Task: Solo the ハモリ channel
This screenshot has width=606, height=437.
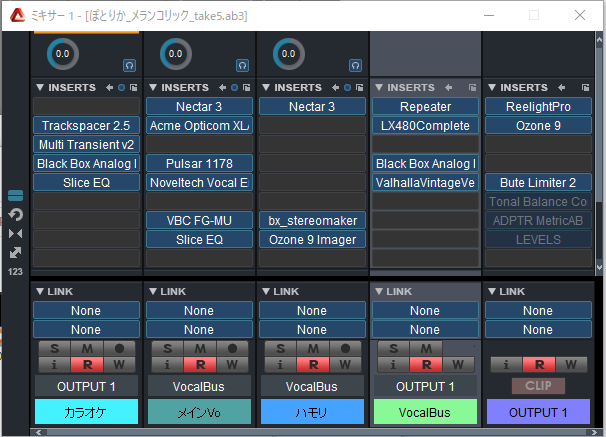Action: [281, 349]
